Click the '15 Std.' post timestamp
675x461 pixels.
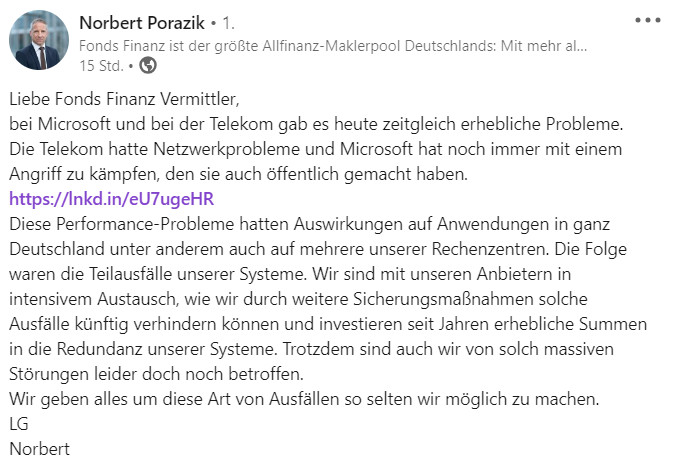pyautogui.click(x=101, y=66)
